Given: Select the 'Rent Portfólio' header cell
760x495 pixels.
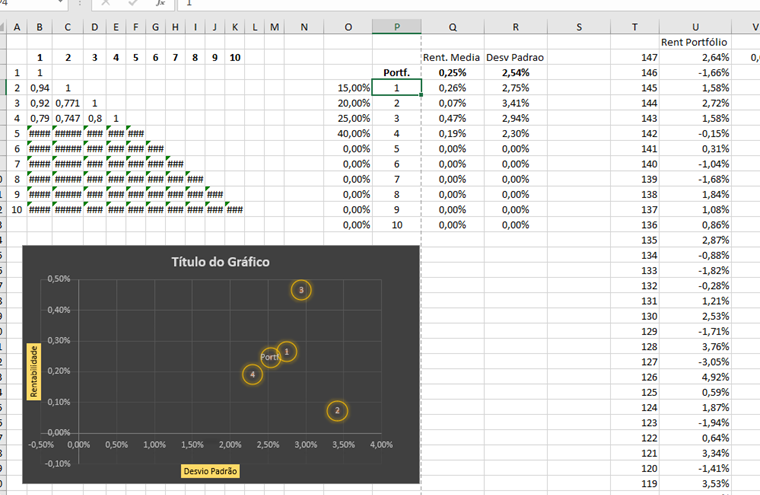Looking at the screenshot, I should pyautogui.click(x=694, y=42).
